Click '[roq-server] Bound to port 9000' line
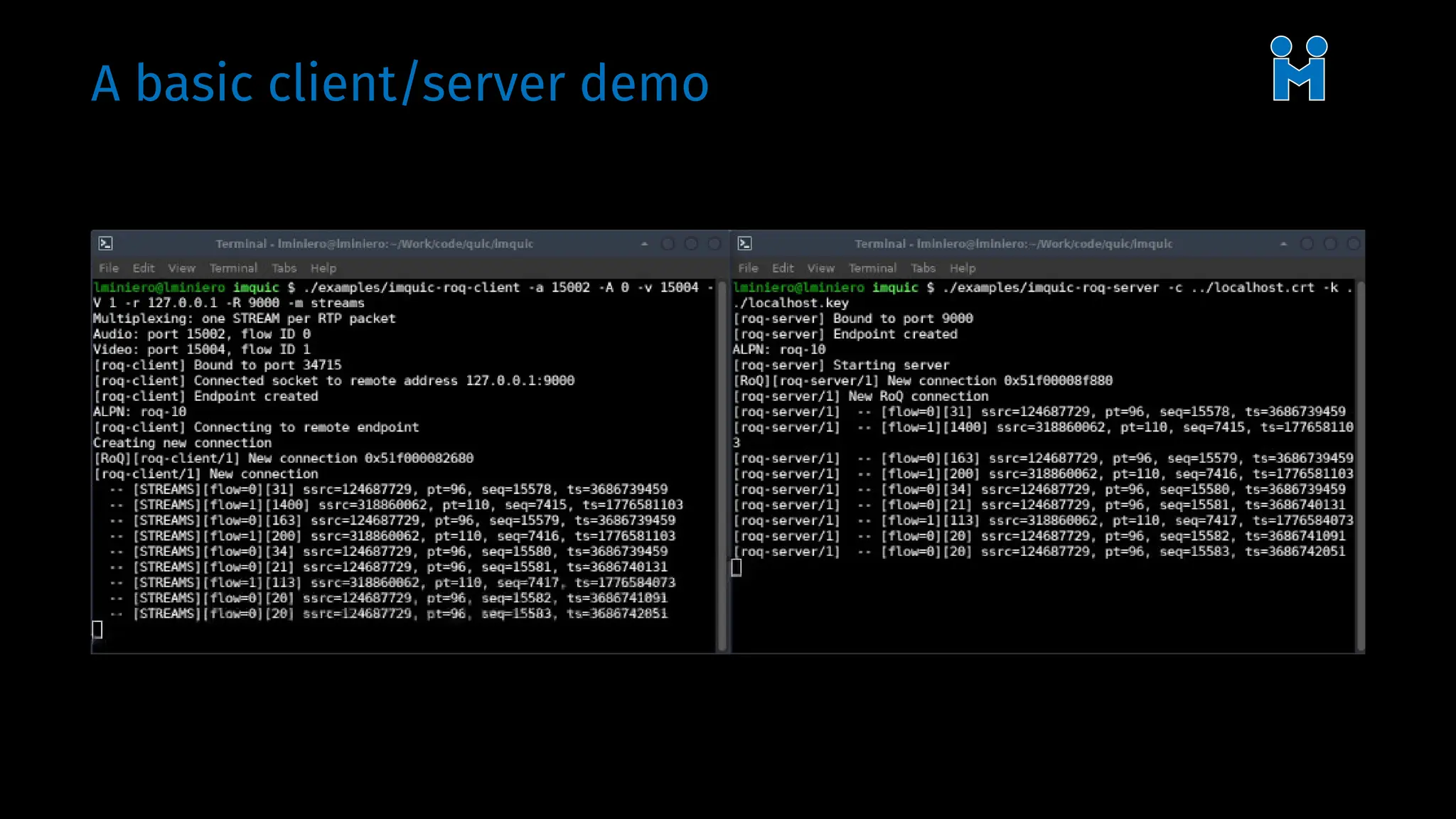1456x819 pixels. [853, 318]
